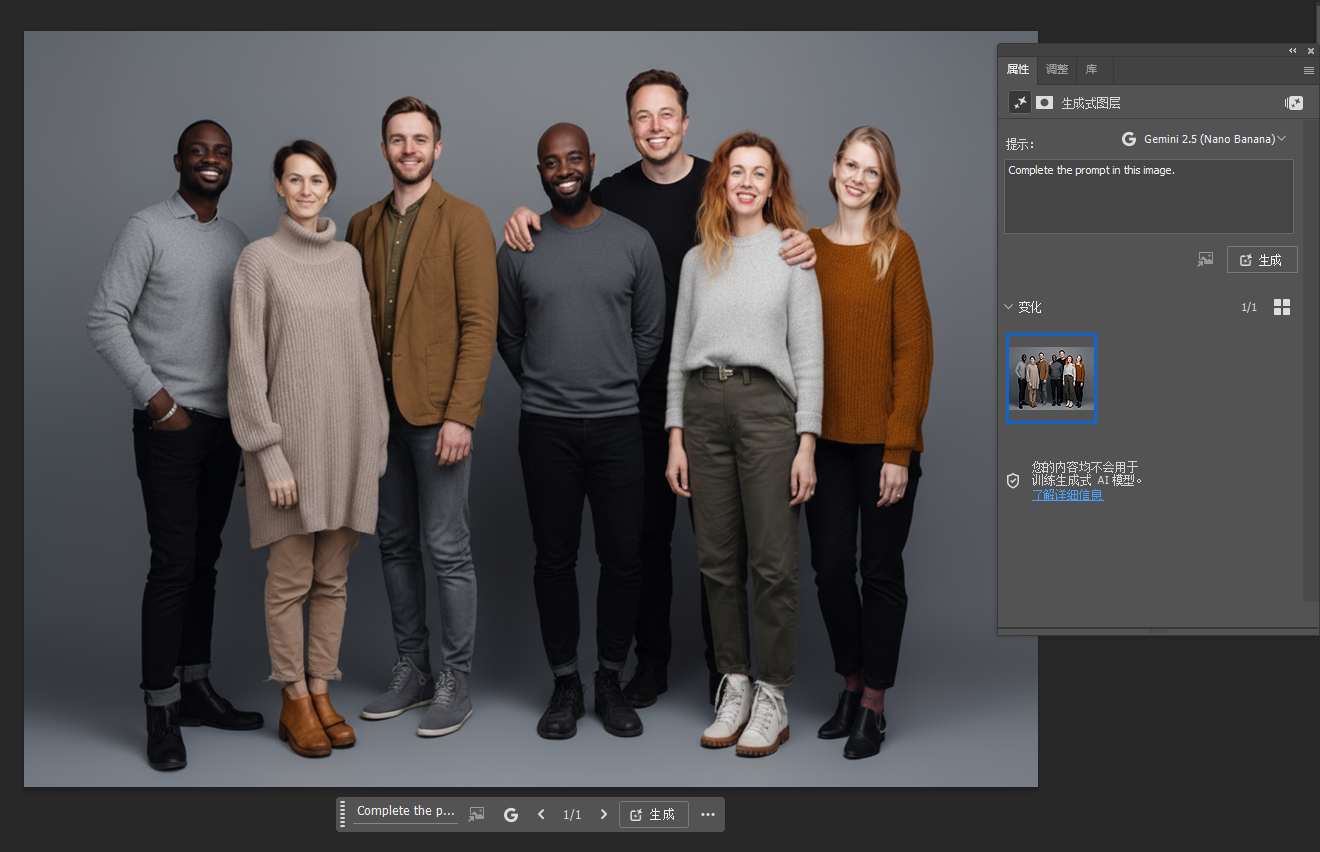Click the reference image icon in contextual taskbar
The width and height of the screenshot is (1320, 852).
click(477, 814)
